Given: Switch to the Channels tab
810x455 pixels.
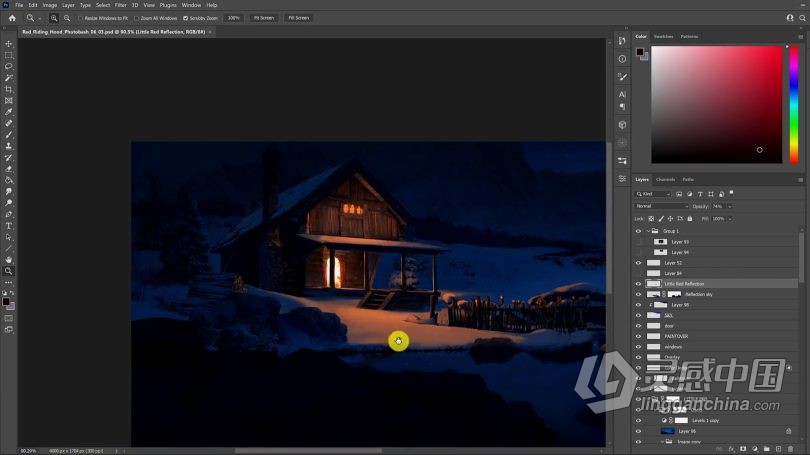Looking at the screenshot, I should pos(665,180).
